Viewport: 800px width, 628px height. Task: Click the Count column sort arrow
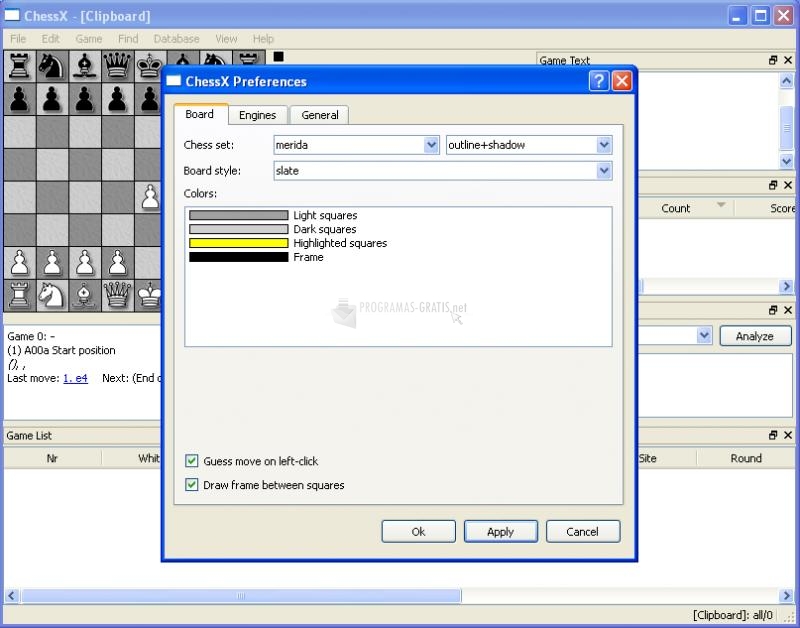pyautogui.click(x=721, y=205)
